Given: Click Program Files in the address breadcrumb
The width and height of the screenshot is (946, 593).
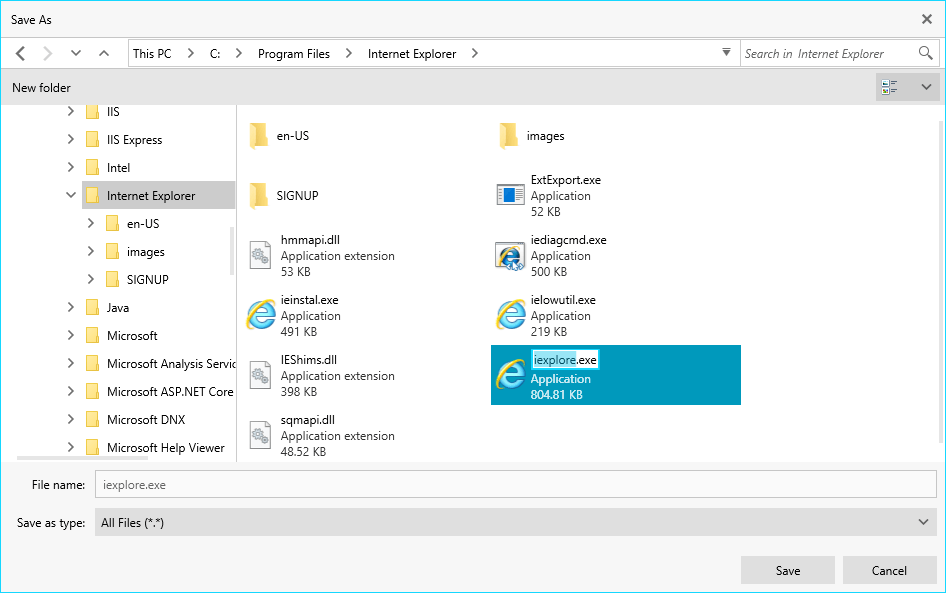Looking at the screenshot, I should (293, 54).
